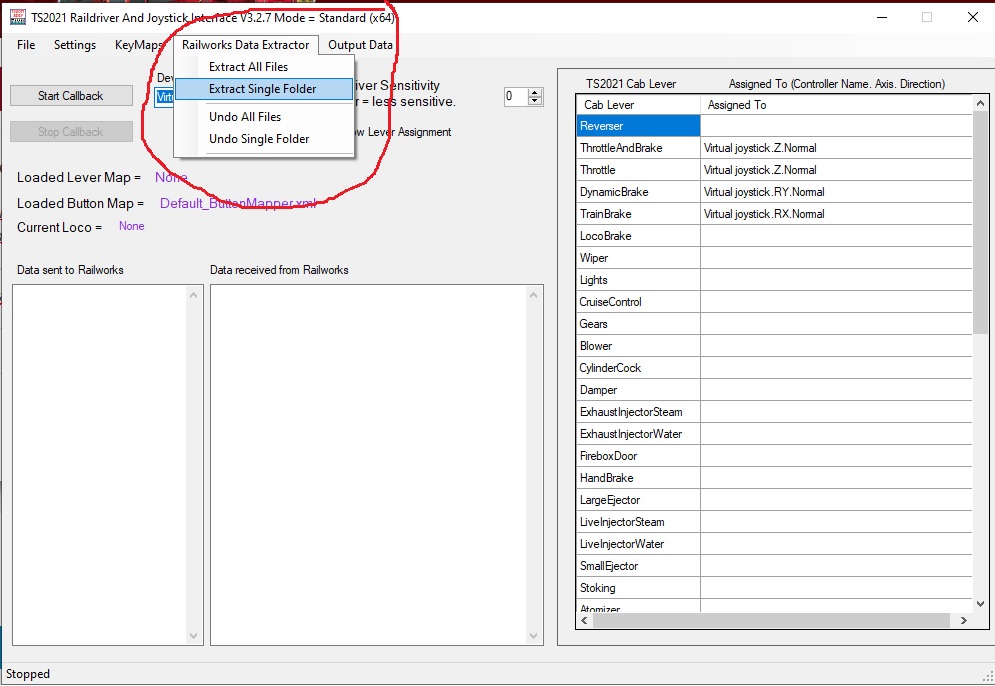The image size is (995, 686).
Task: Open the Settings menu
Action: [75, 45]
